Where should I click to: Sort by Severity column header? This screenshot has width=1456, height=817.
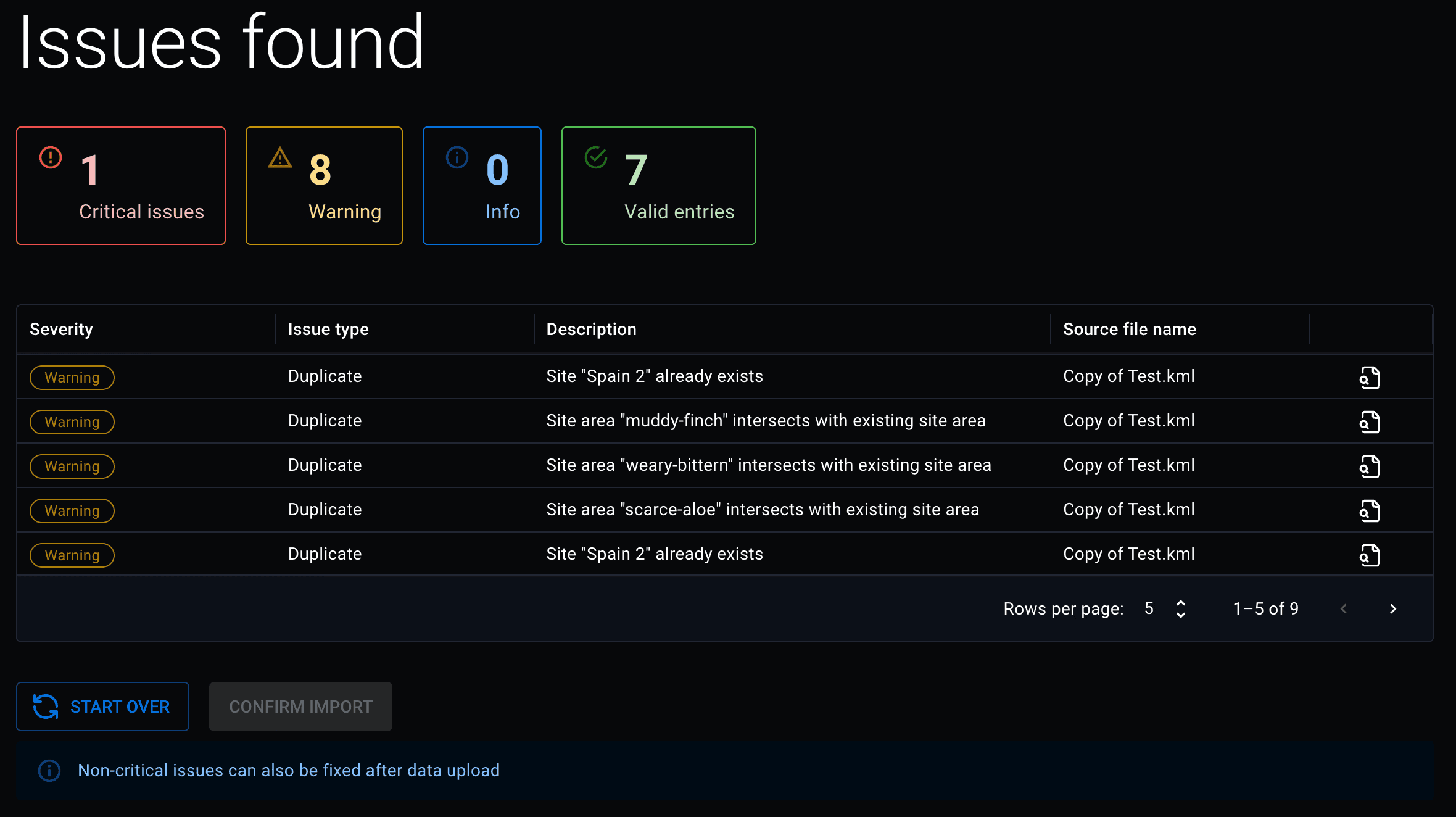(x=62, y=329)
